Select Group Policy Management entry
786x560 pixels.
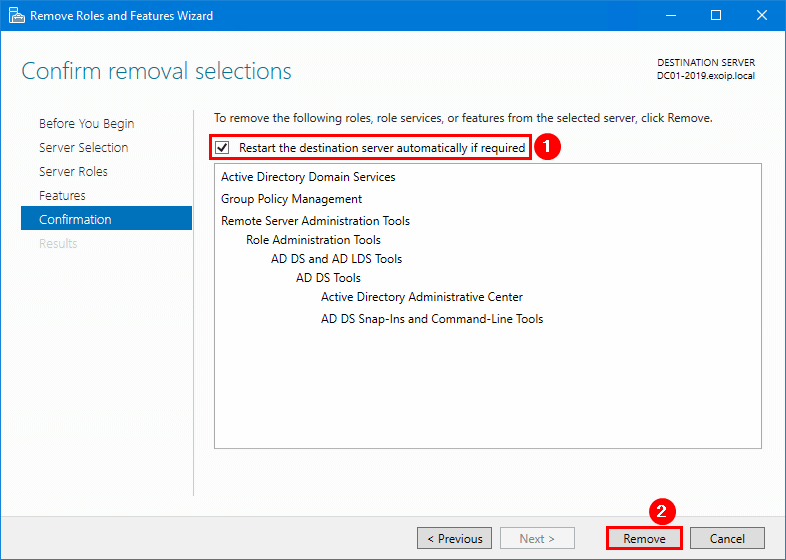click(x=291, y=199)
